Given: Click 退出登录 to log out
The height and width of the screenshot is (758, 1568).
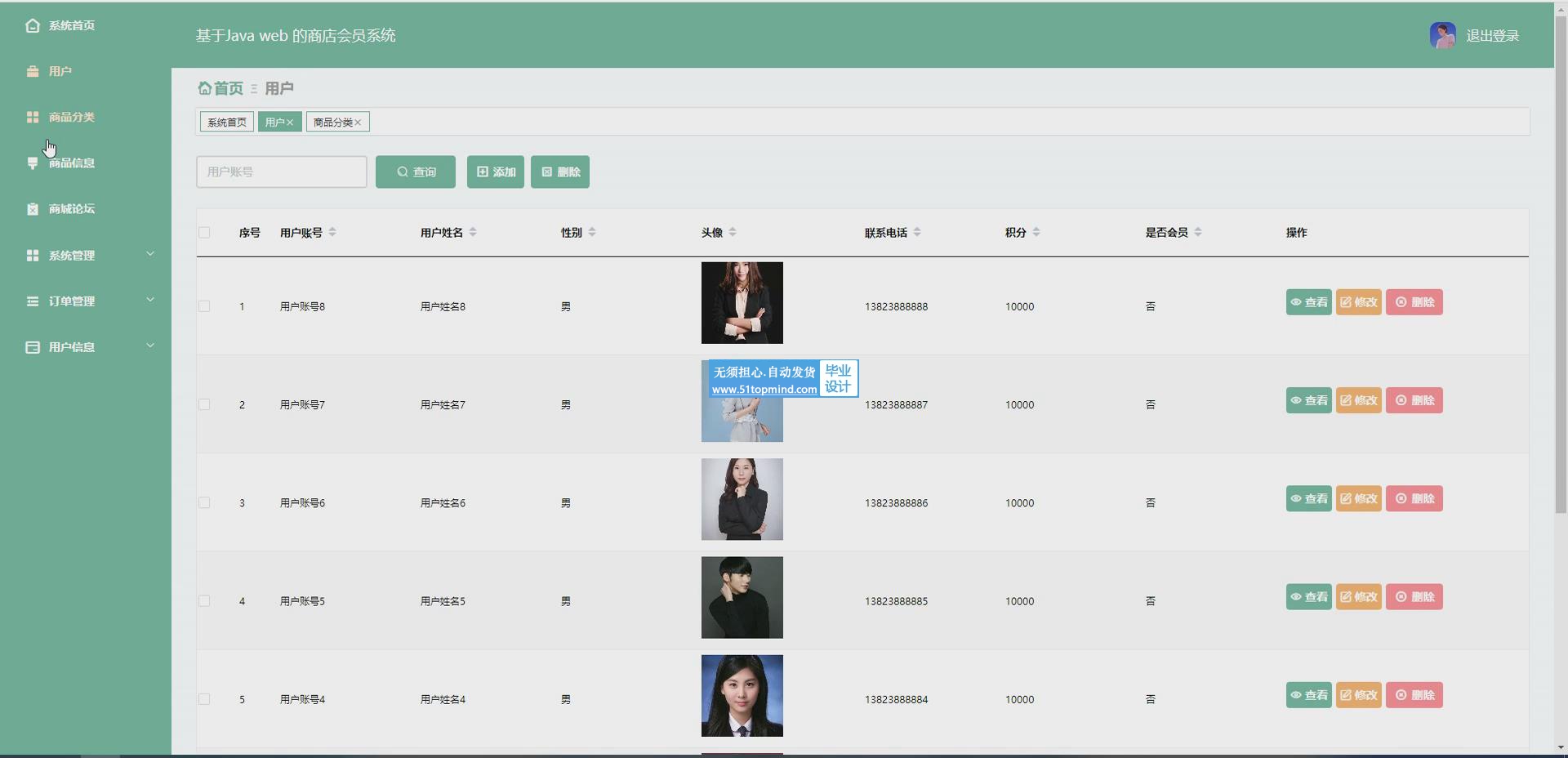Looking at the screenshot, I should click(1492, 36).
